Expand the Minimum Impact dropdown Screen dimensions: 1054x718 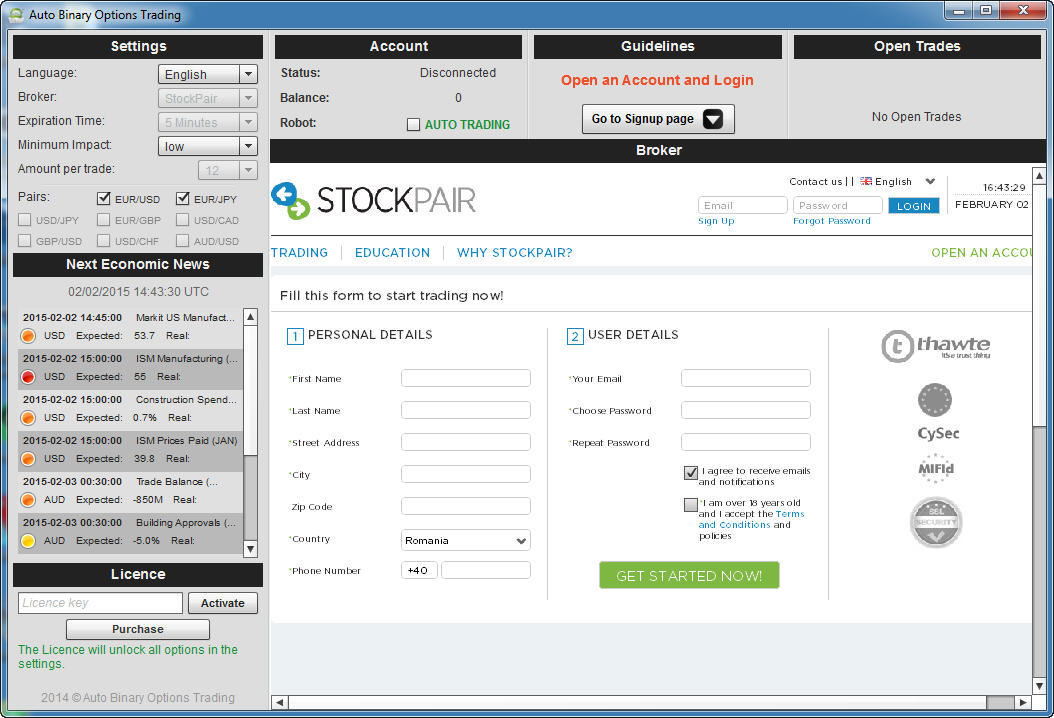(x=208, y=146)
